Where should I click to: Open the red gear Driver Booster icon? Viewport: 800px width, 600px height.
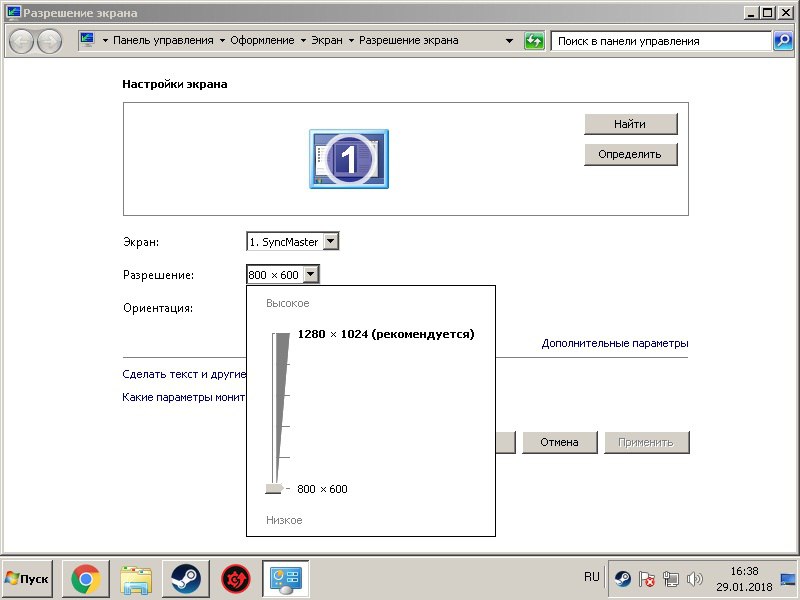pyautogui.click(x=235, y=578)
